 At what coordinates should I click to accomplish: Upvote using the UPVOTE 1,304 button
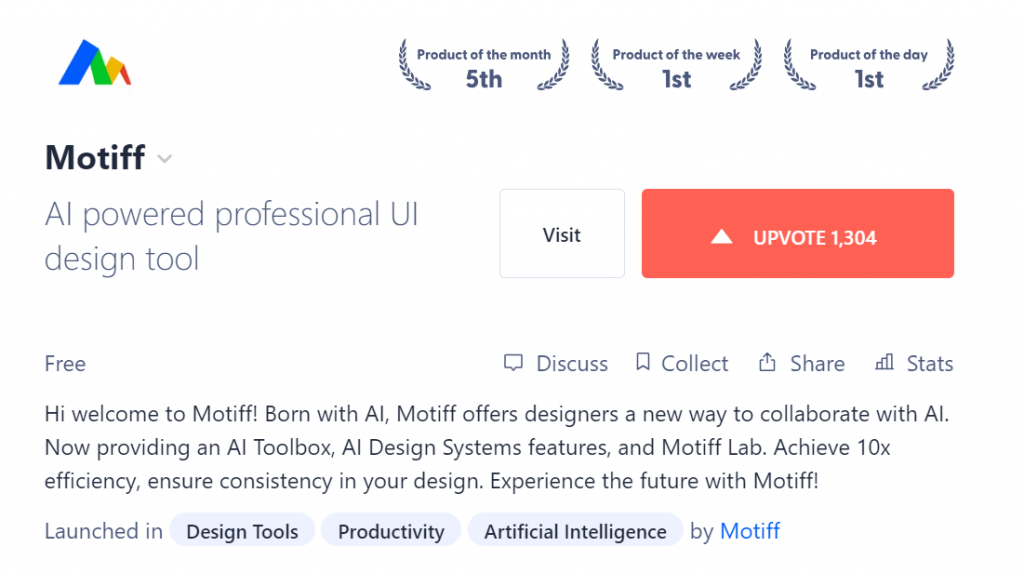point(797,234)
